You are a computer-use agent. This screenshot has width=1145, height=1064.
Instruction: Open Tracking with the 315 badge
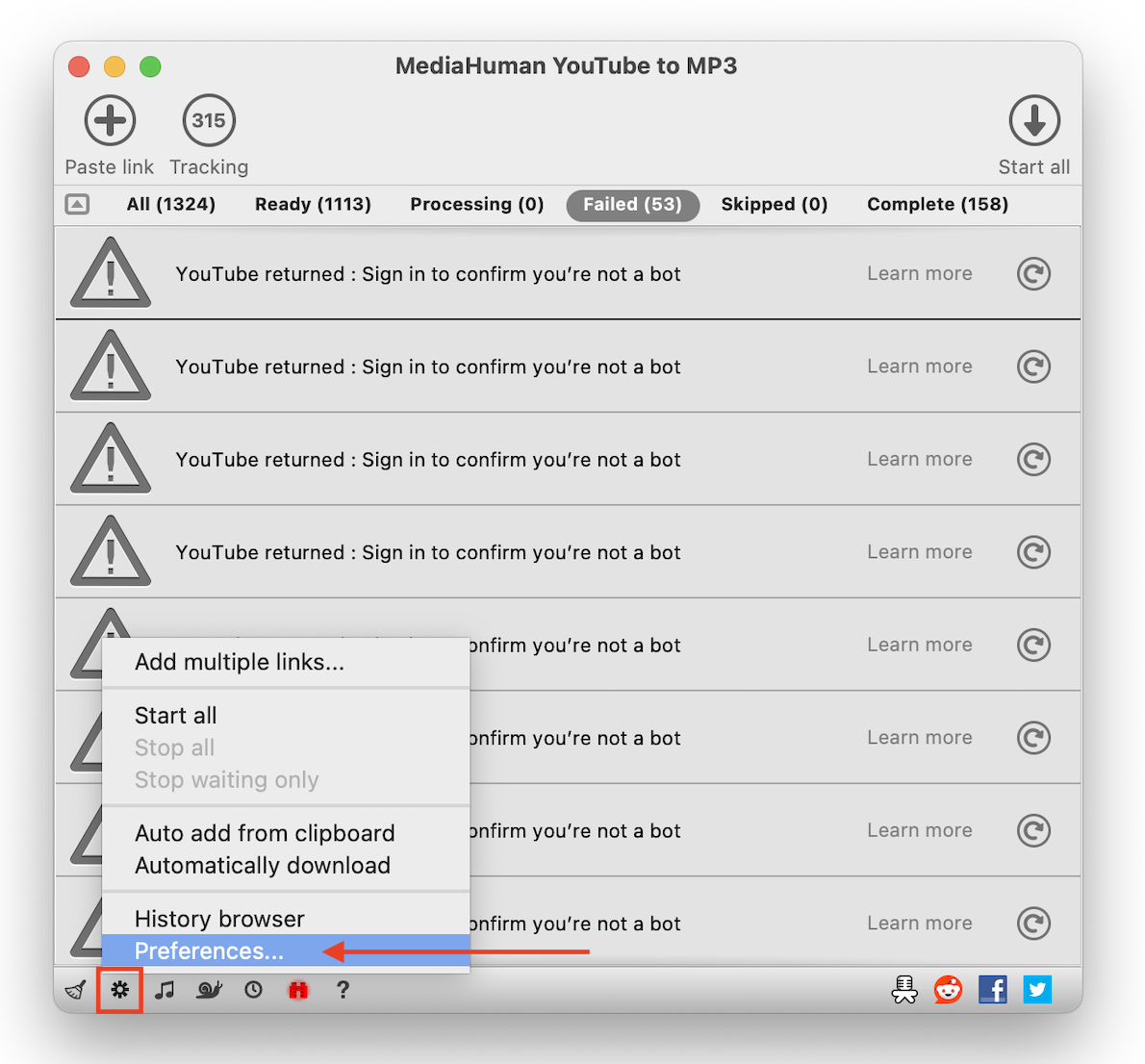point(209,120)
